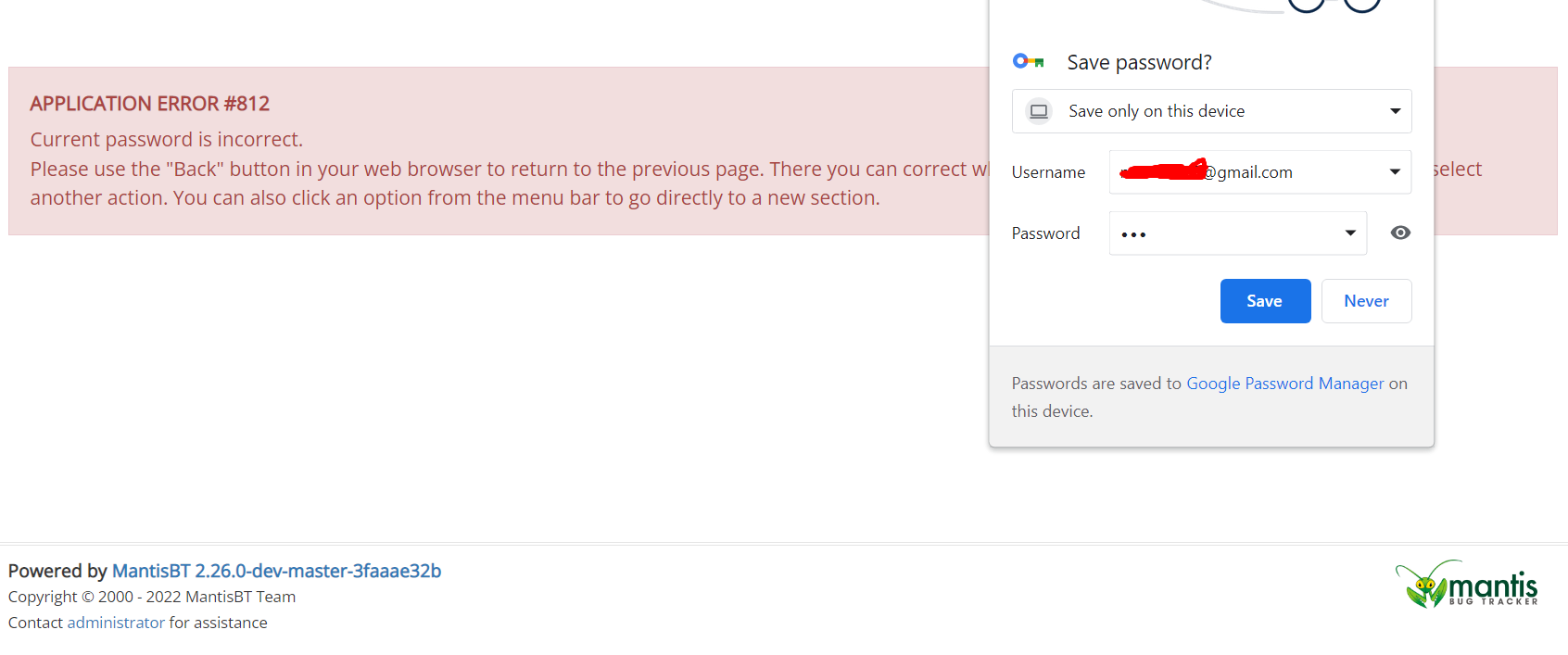
Task: Click the laptop device icon in the popup
Action: click(x=1039, y=111)
